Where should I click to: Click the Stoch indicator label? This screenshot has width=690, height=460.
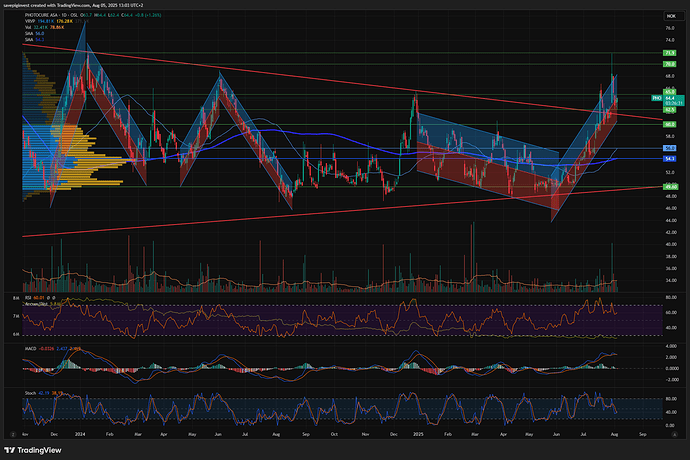[30, 393]
